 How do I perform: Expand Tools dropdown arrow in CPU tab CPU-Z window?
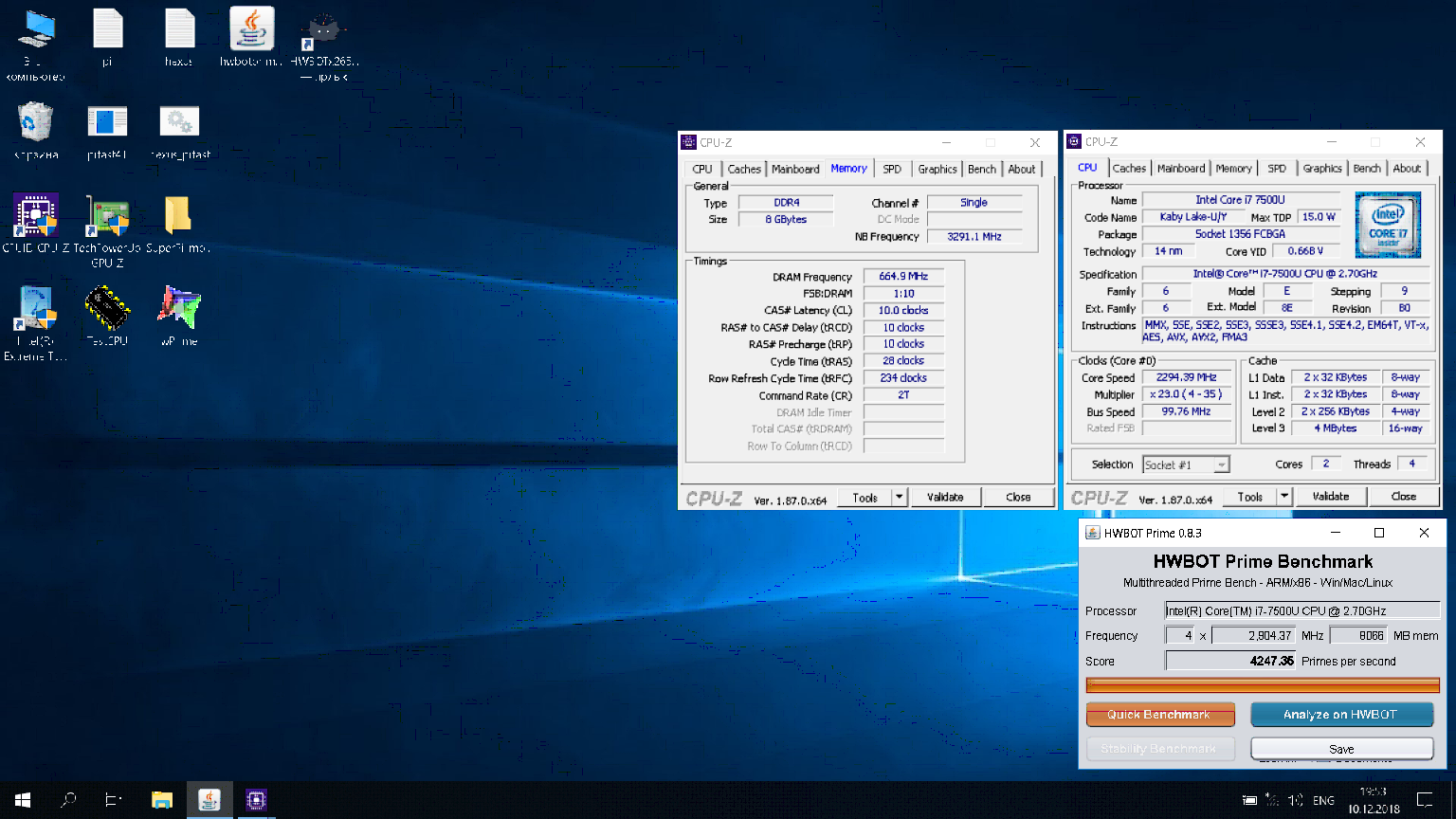(x=1284, y=496)
